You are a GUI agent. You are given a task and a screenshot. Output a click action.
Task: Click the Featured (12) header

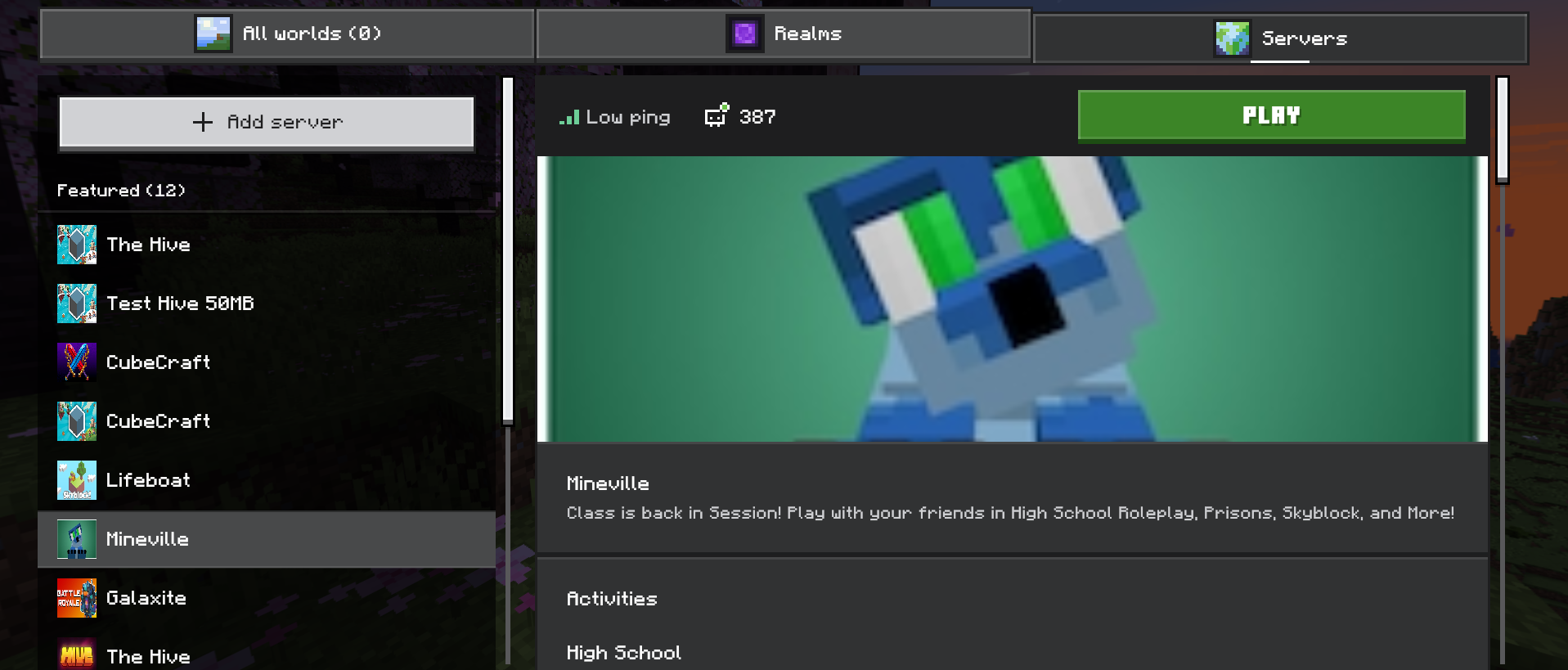point(121,191)
